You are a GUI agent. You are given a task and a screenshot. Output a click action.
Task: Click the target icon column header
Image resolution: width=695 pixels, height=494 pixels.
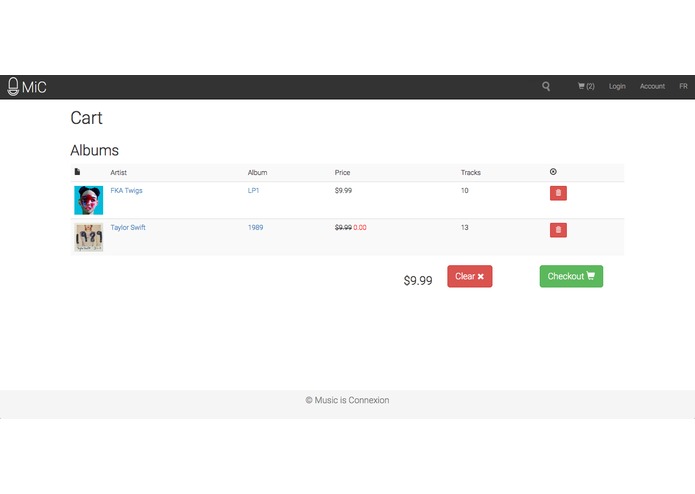[x=553, y=172]
